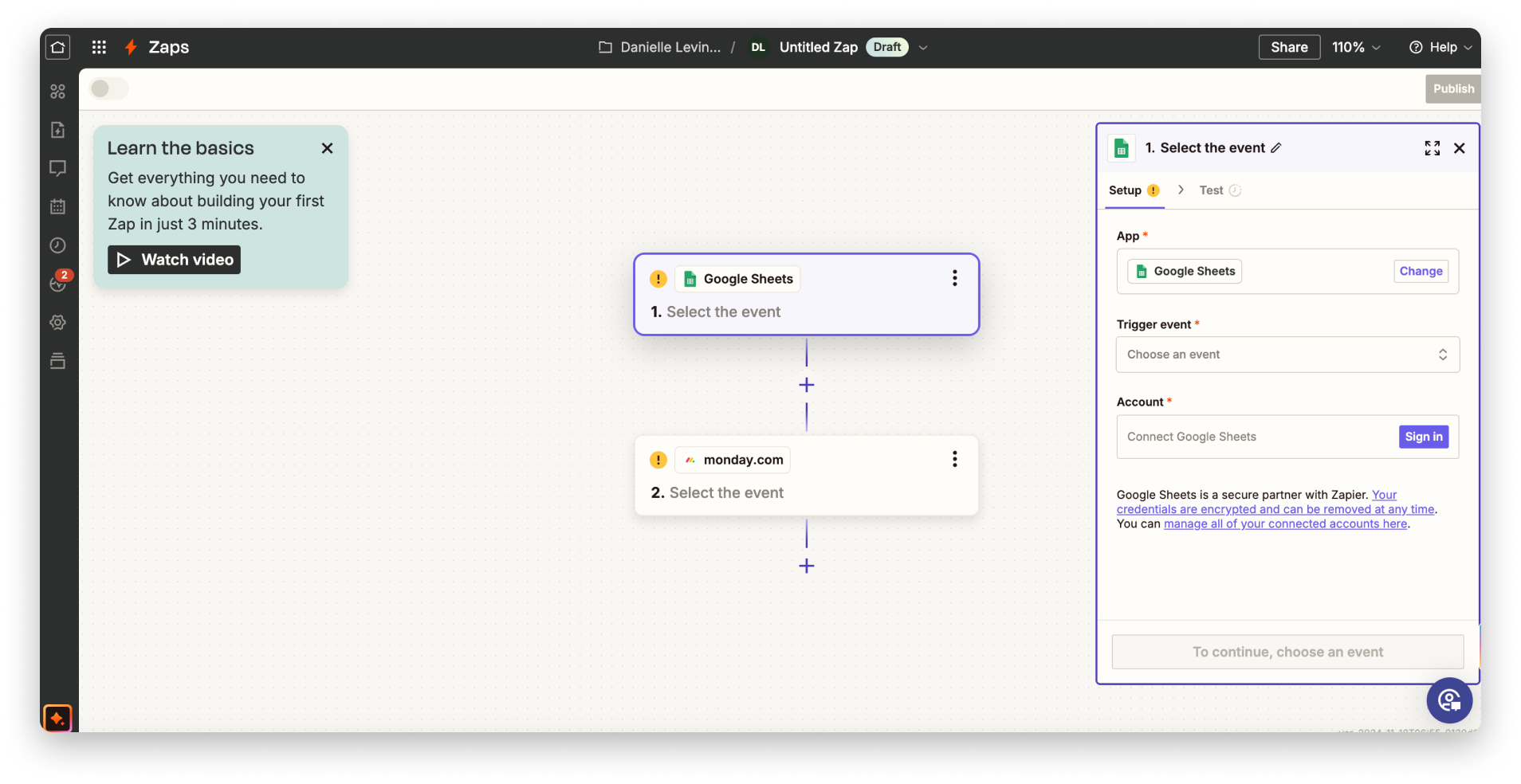Image resolution: width=1521 pixels, height=784 pixels.
Task: Open the settings gear in sidebar
Action: (x=58, y=323)
